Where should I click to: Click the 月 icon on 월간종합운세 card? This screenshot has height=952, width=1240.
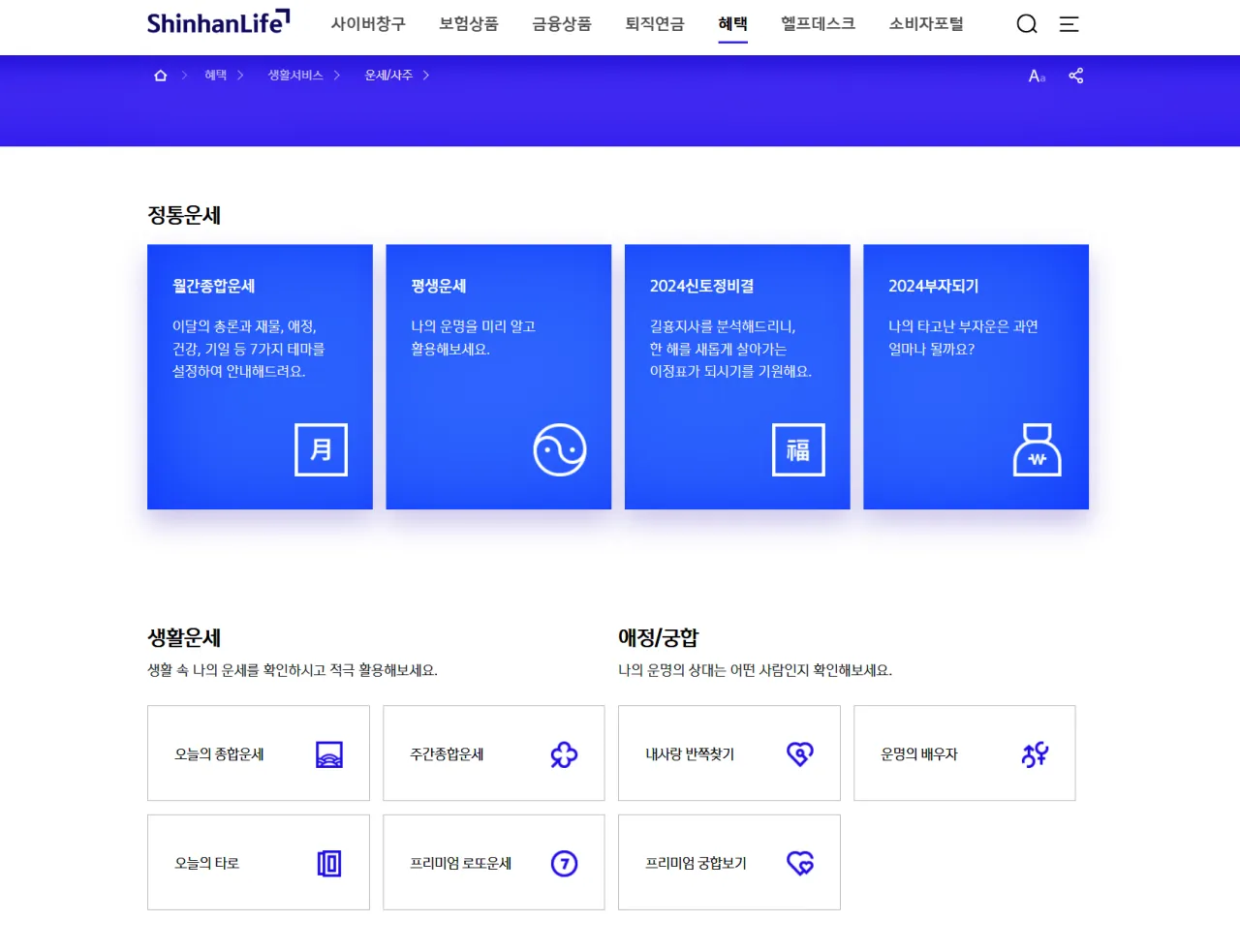point(321,449)
